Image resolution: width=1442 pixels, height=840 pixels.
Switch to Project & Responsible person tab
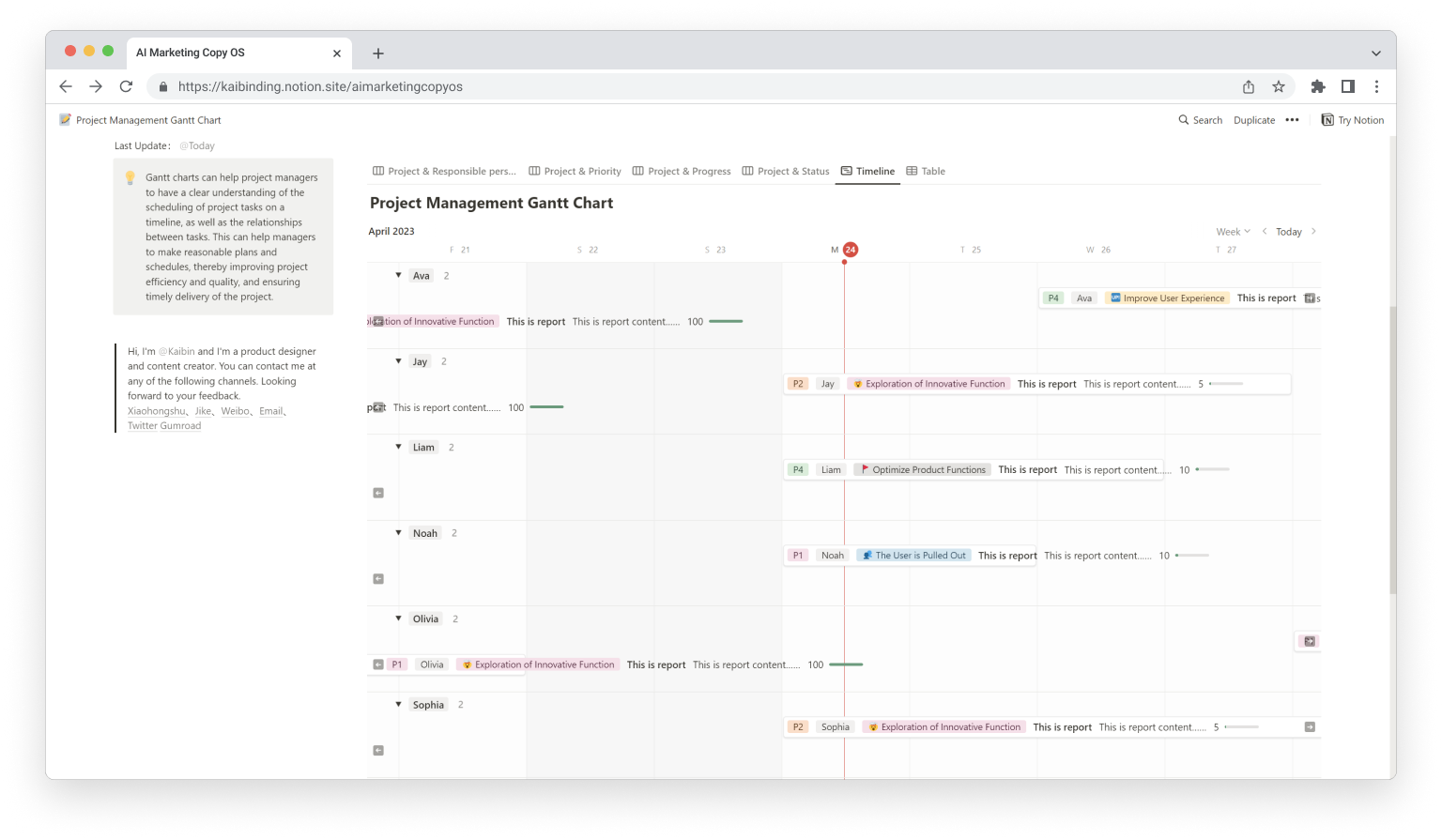pos(444,171)
